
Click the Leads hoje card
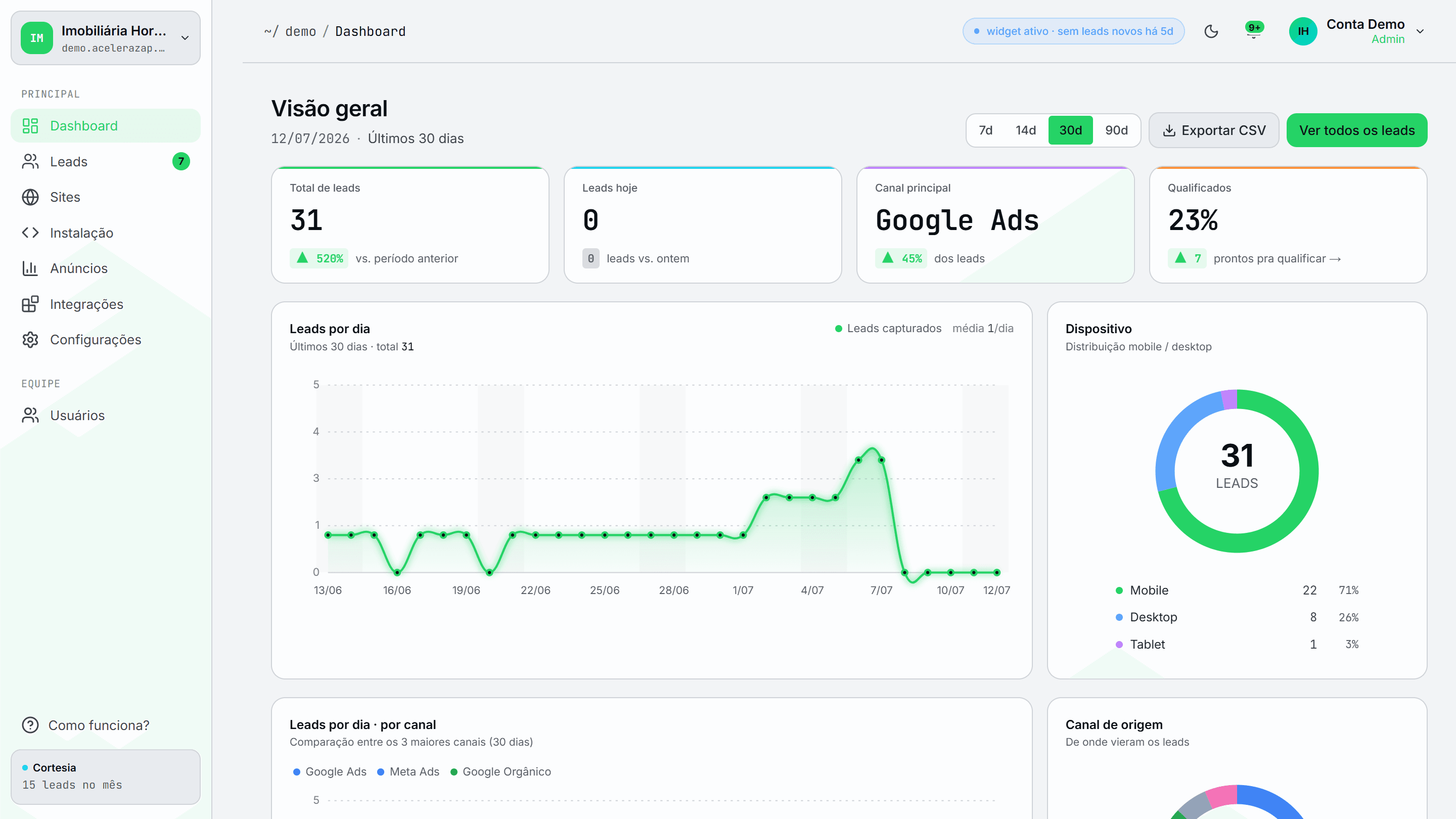[703, 224]
